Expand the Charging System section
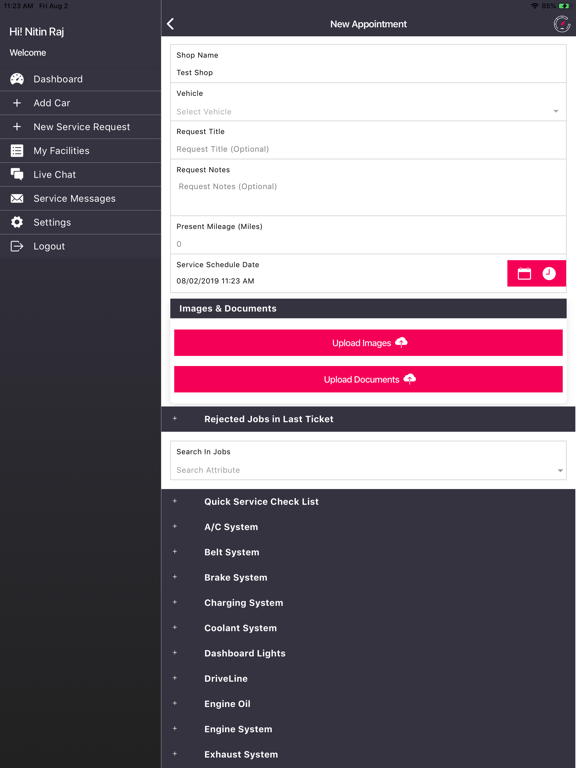Image resolution: width=576 pixels, height=768 pixels. [368, 602]
